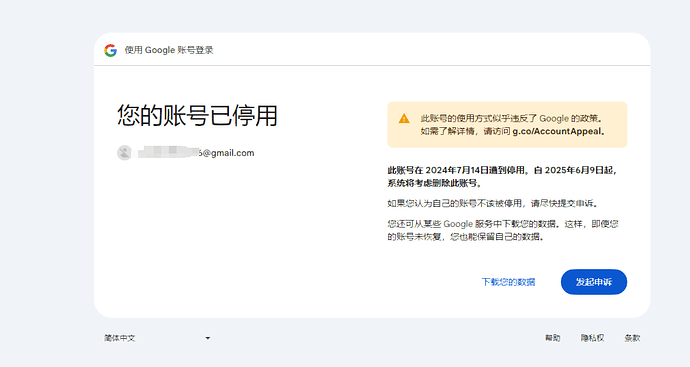Click the 请尽快提交申诉 paragraph
The image size is (690, 367).
[493, 203]
